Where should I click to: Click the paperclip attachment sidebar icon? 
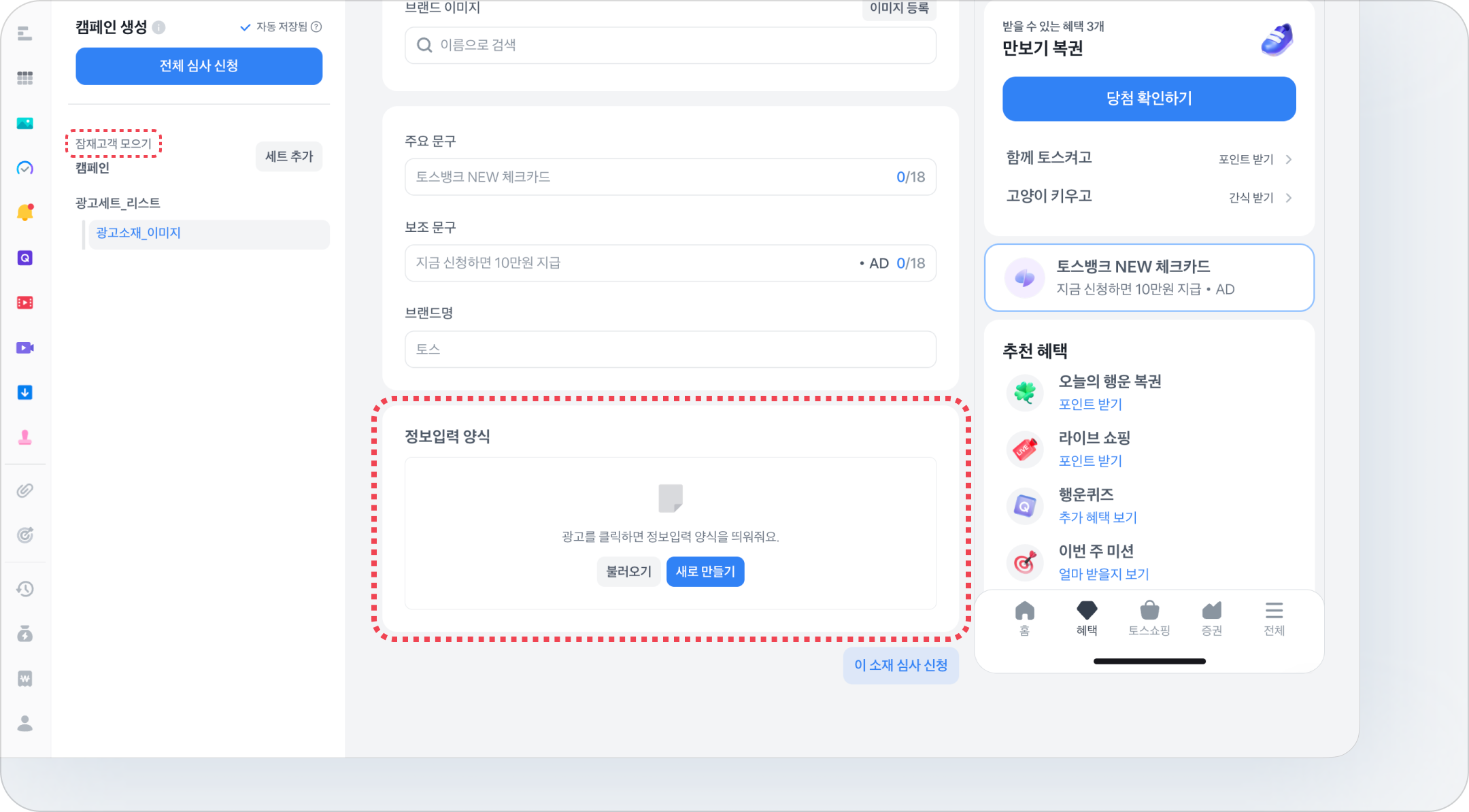point(25,490)
